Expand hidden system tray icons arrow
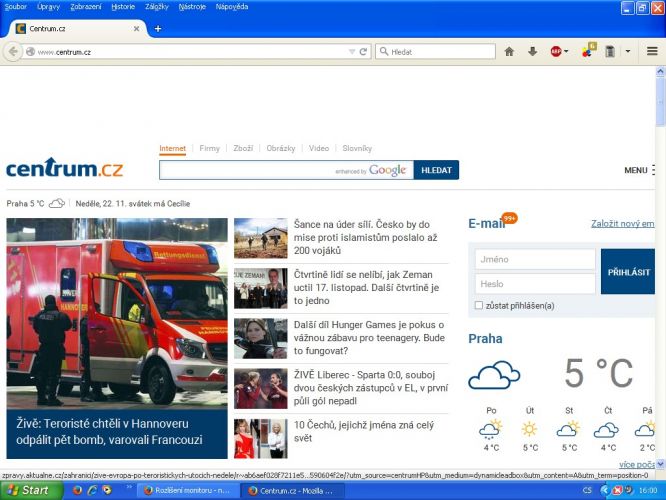666x500 pixels. point(604,490)
